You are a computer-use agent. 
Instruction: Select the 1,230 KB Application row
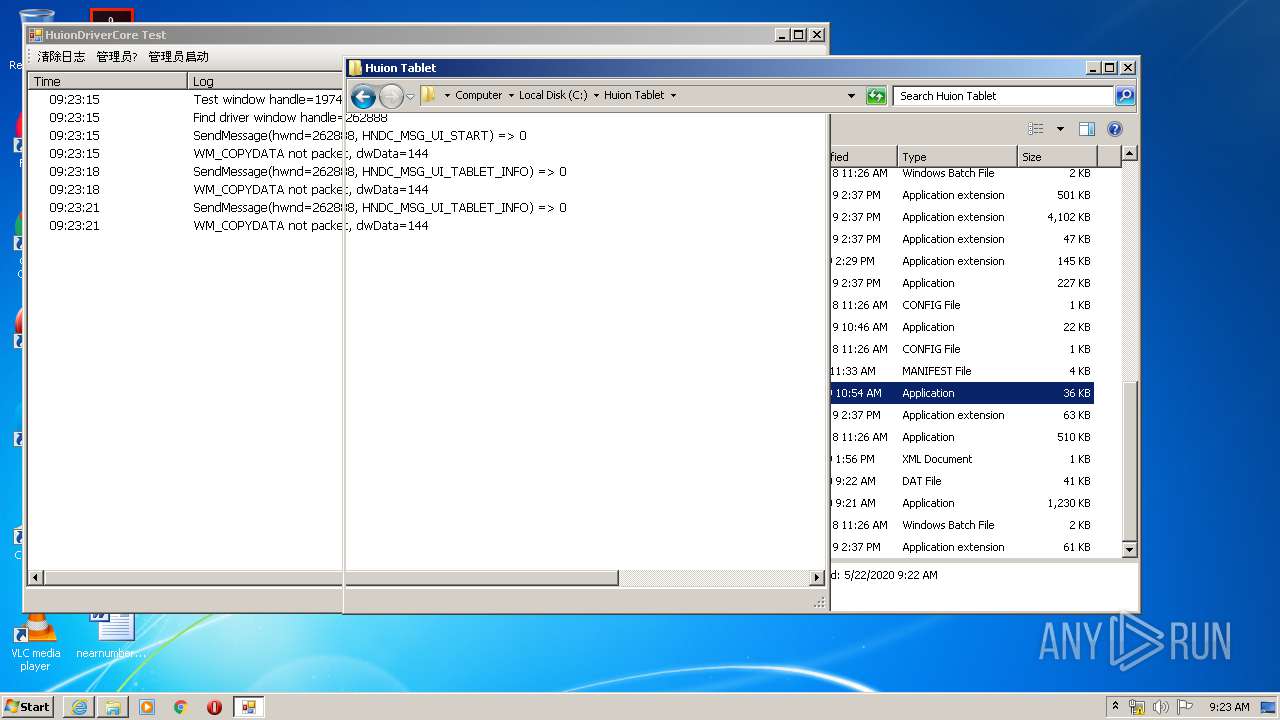point(961,503)
